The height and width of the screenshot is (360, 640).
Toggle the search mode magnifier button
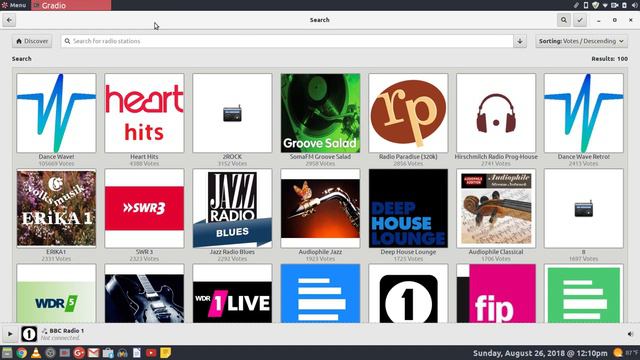point(564,20)
